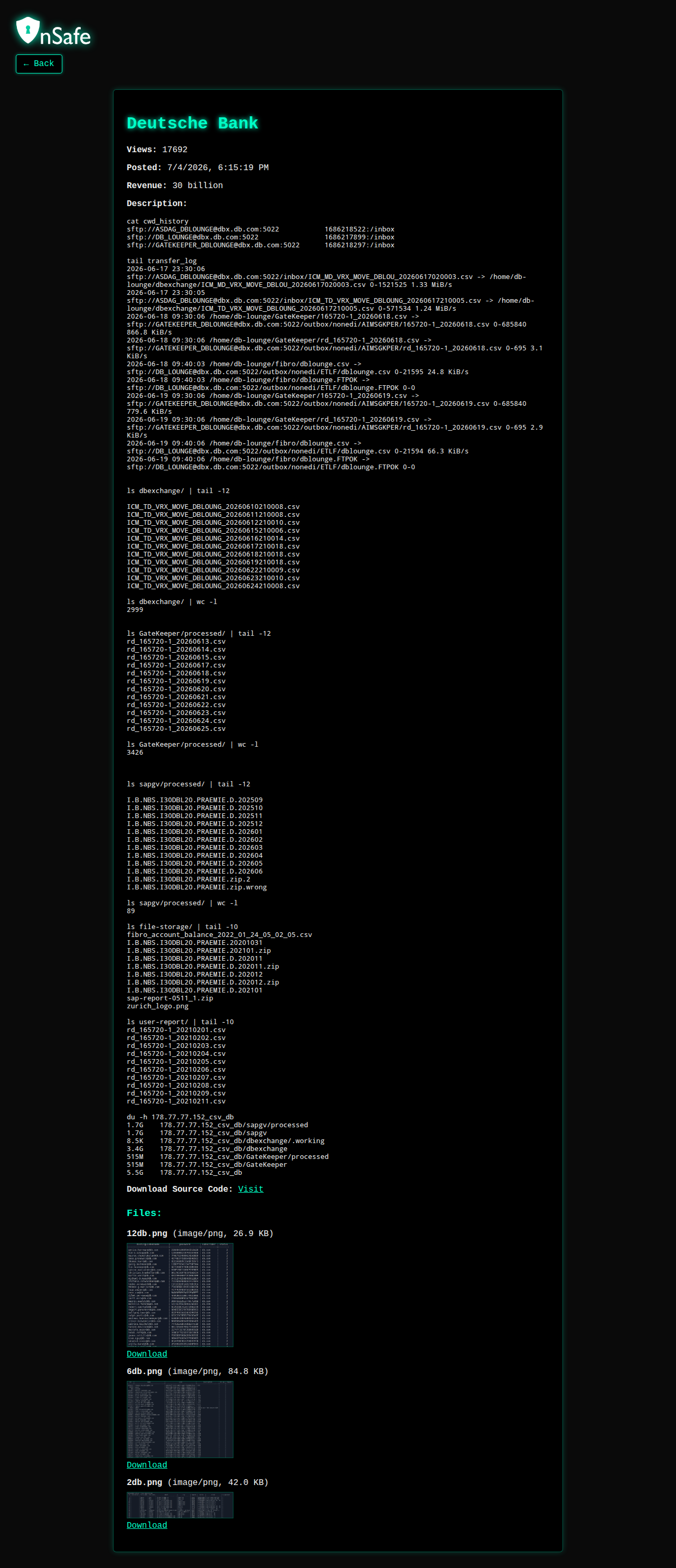Image resolution: width=676 pixels, height=1568 pixels.
Task: Select the 178.77.77.152_csv_db/dbexchange/.working line
Action: tap(242, 1140)
